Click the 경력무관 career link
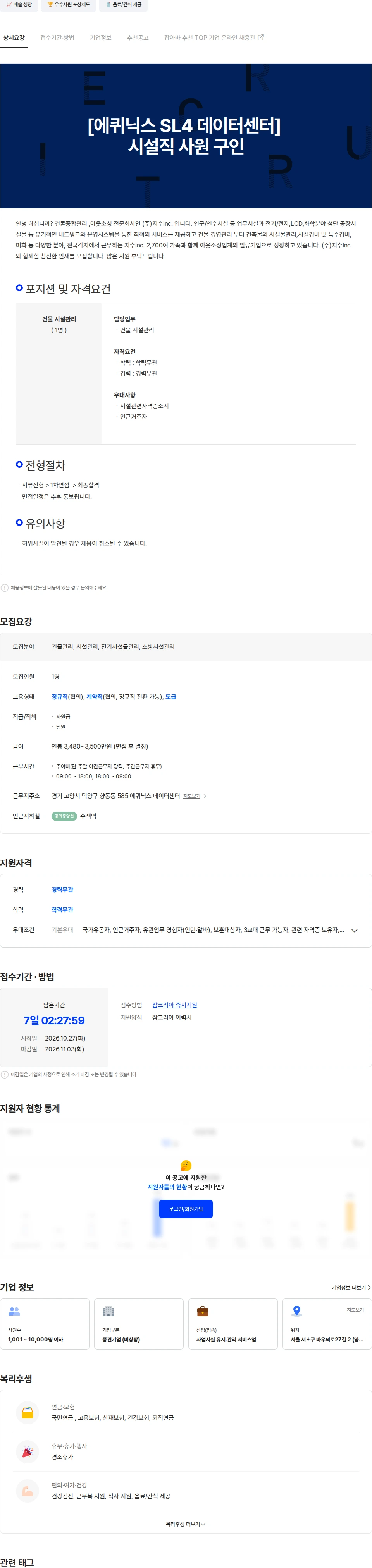The height and width of the screenshot is (1568, 372). (x=62, y=890)
